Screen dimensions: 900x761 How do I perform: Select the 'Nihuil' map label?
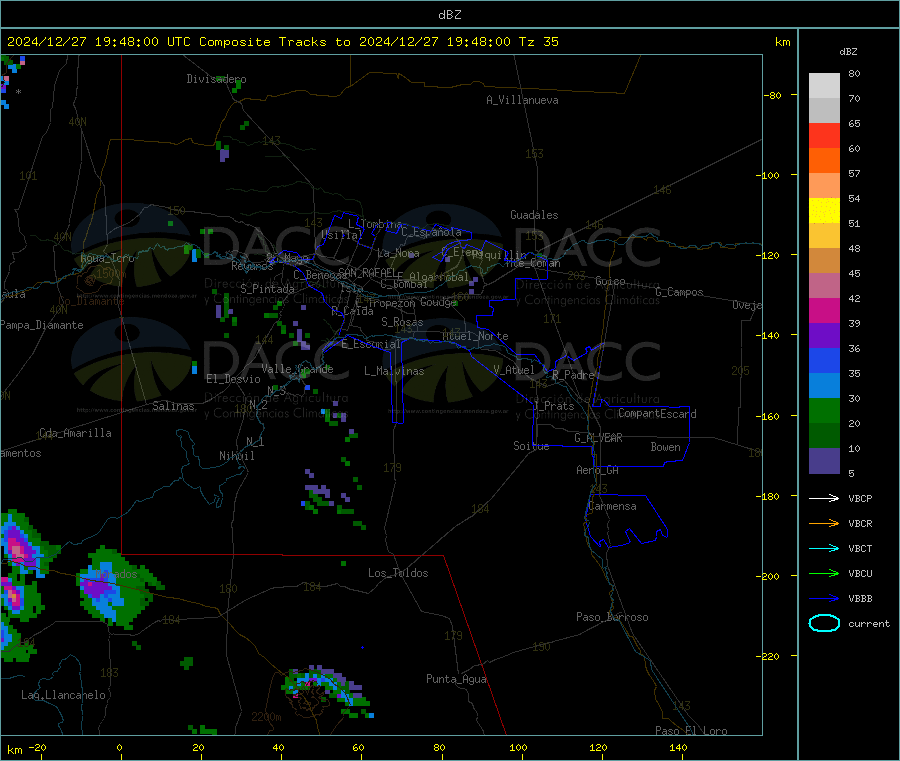click(236, 456)
